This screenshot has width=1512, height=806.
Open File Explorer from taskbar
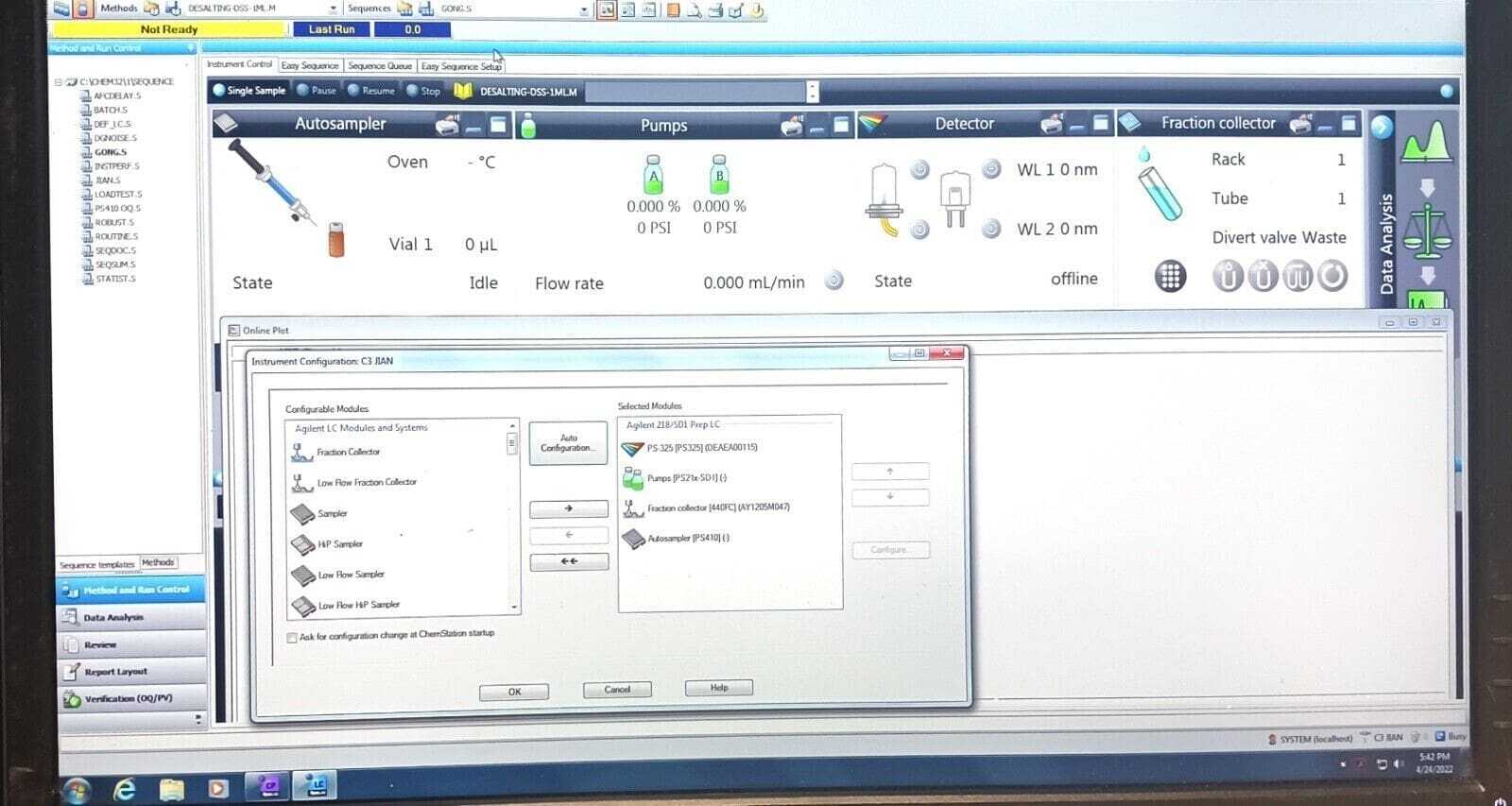172,789
